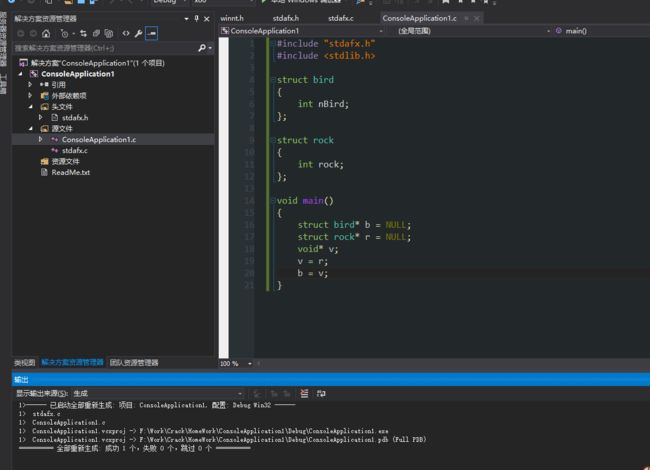Collapse all items in Solution Explorer
650x470 pixels.
96,34
